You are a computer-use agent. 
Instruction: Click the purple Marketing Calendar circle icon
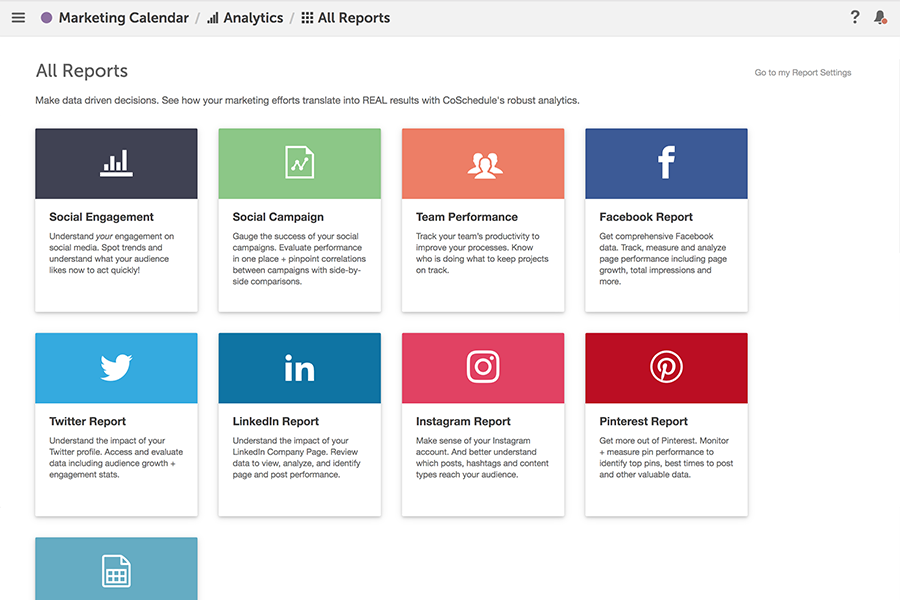click(46, 18)
